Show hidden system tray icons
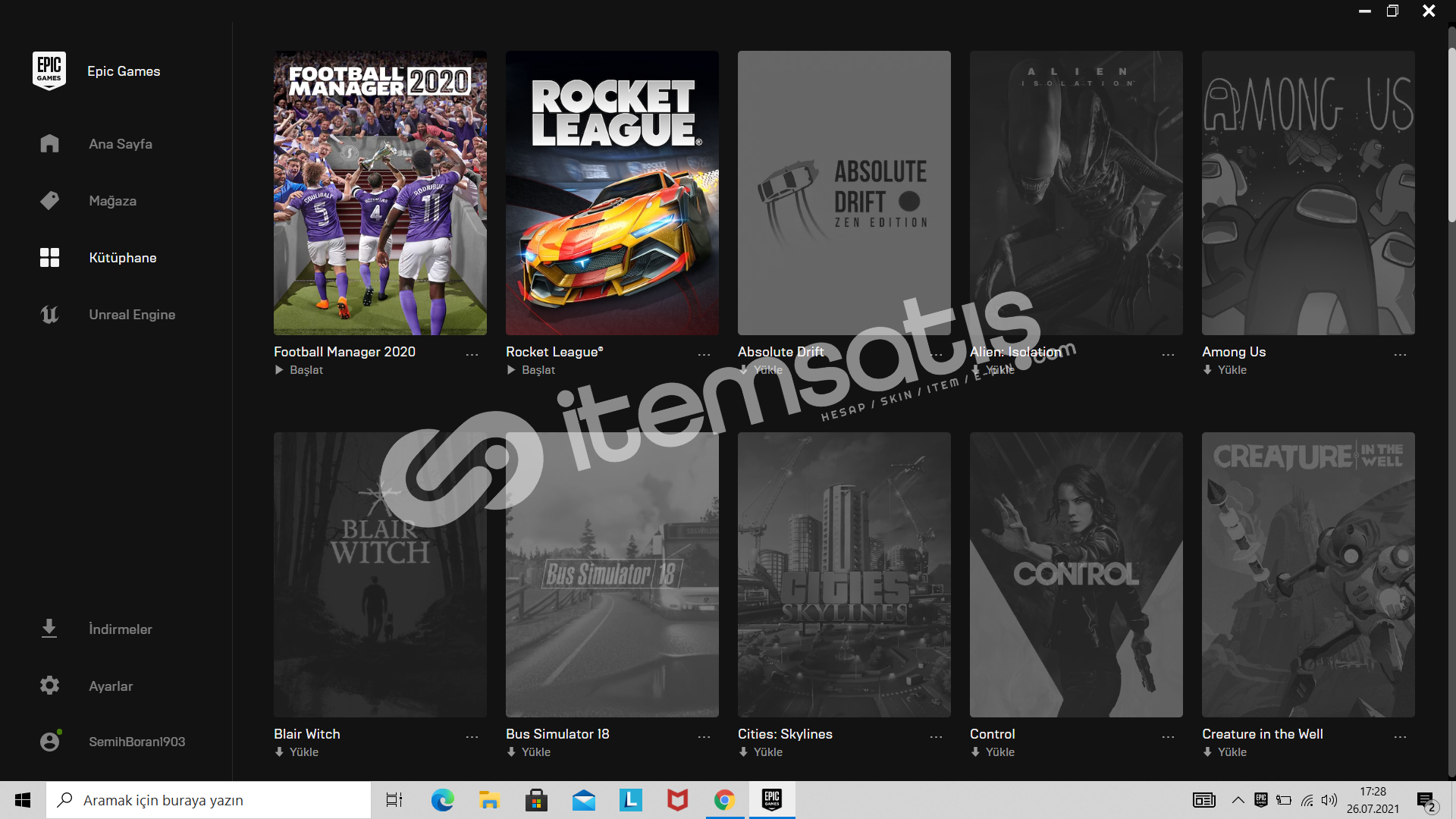The width and height of the screenshot is (1456, 819). [x=1238, y=800]
